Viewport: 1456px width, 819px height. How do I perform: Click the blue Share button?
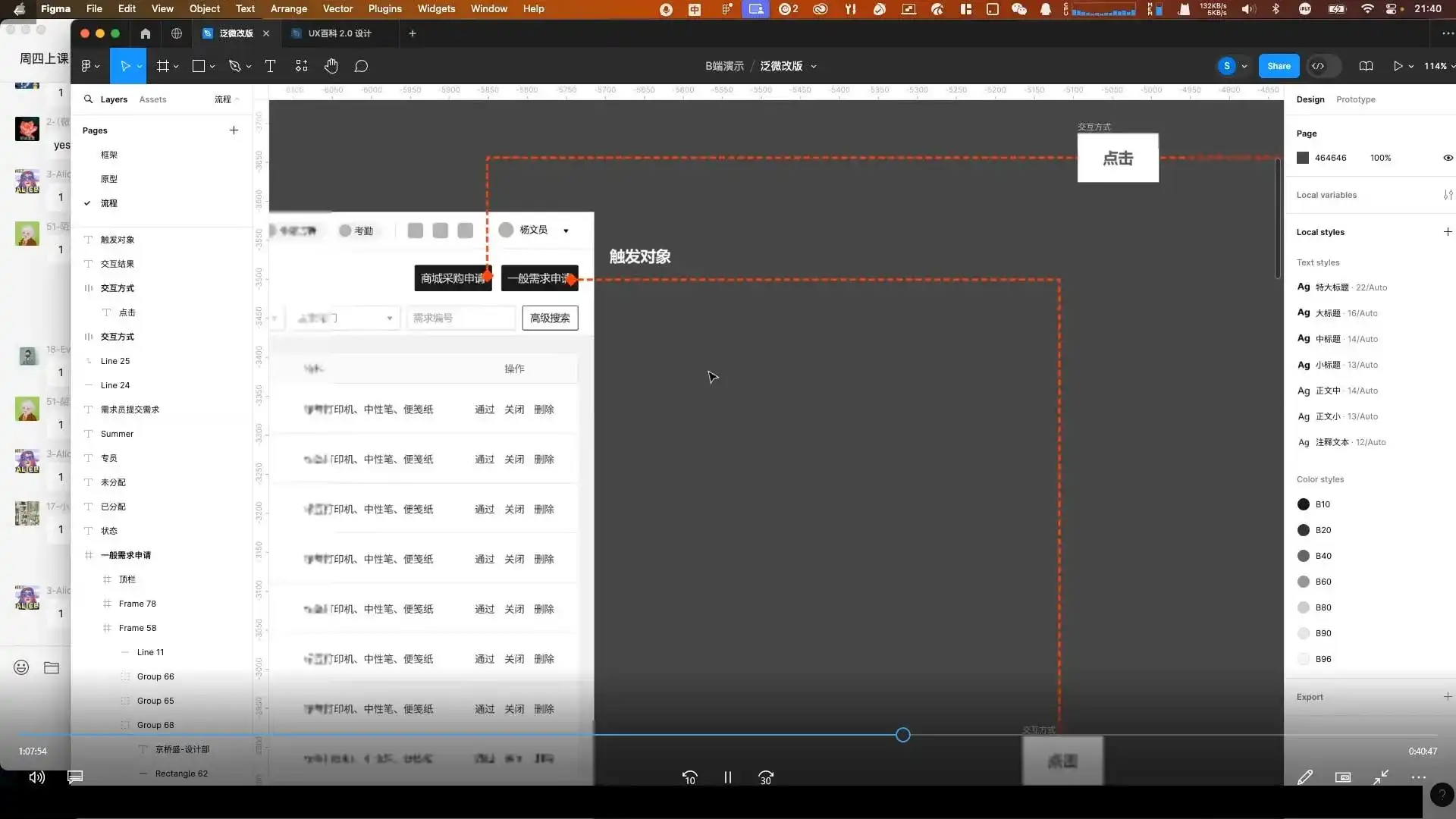1278,66
